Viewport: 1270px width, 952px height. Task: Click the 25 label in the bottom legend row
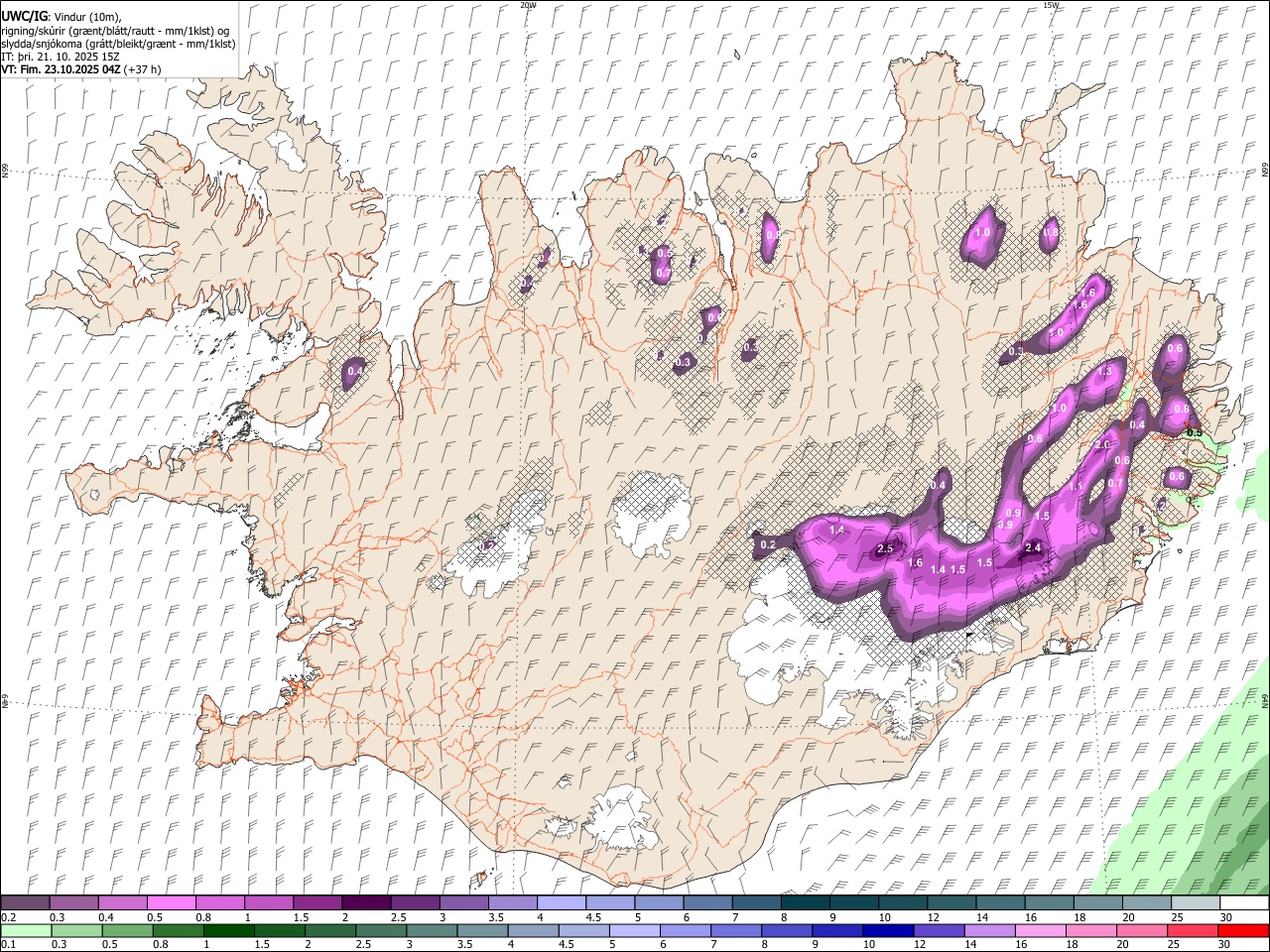tap(1176, 945)
